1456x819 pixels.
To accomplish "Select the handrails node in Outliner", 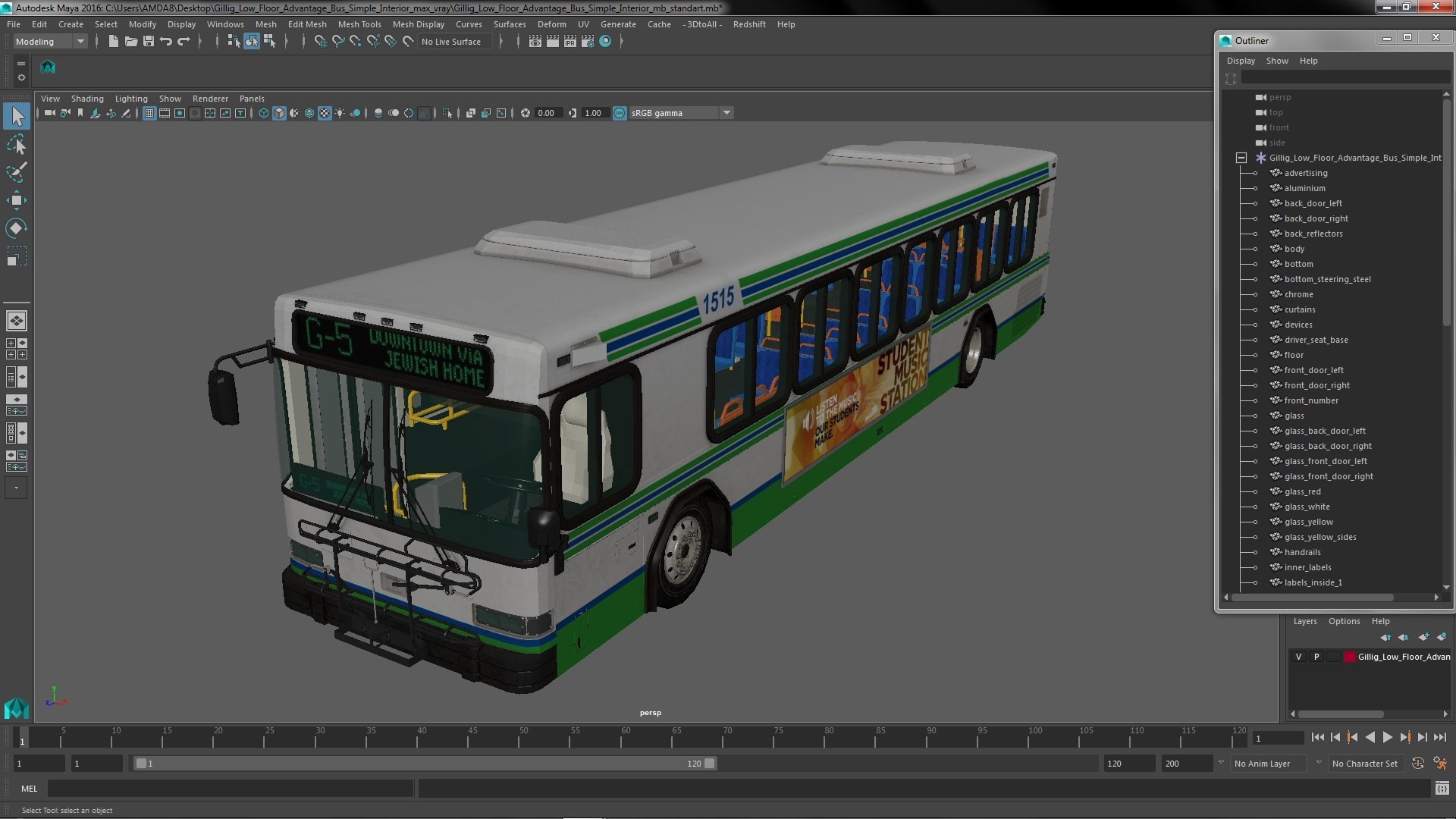I will [x=1302, y=552].
